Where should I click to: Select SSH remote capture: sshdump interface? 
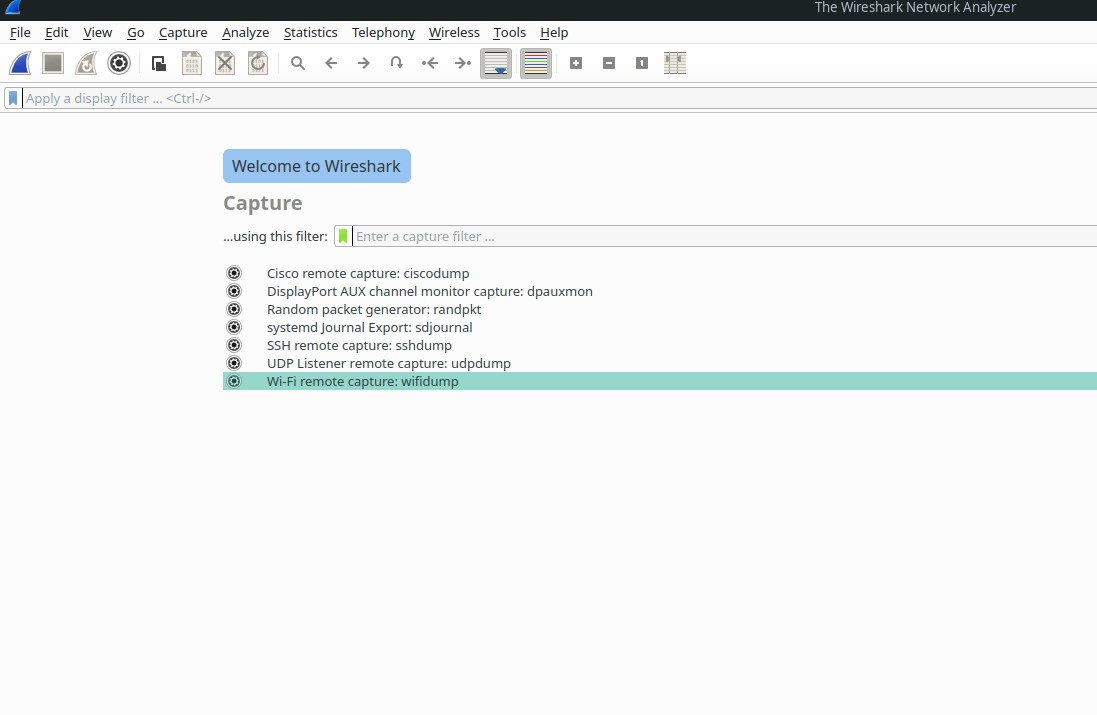point(359,345)
